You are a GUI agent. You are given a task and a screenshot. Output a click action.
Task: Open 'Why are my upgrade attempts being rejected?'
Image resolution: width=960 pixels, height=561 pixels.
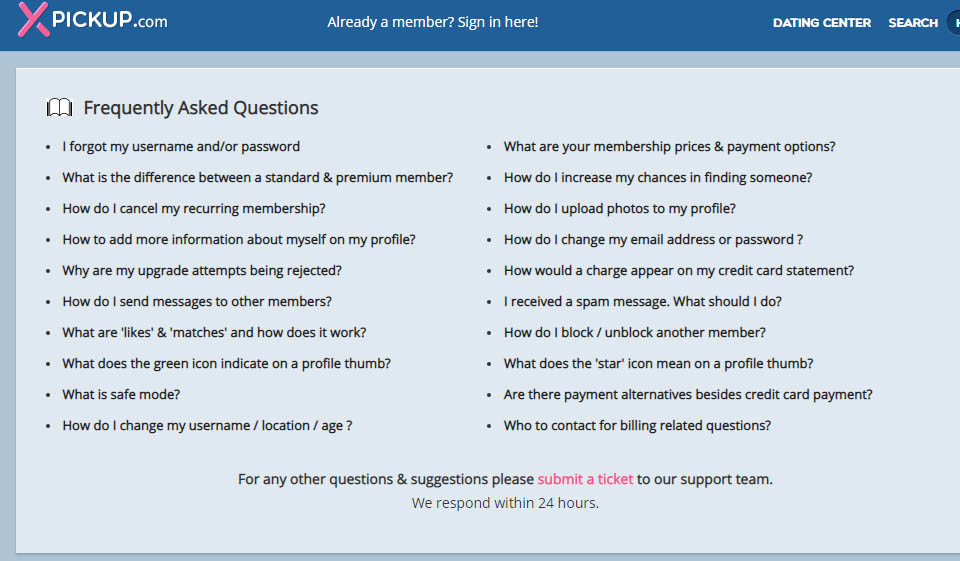point(202,270)
